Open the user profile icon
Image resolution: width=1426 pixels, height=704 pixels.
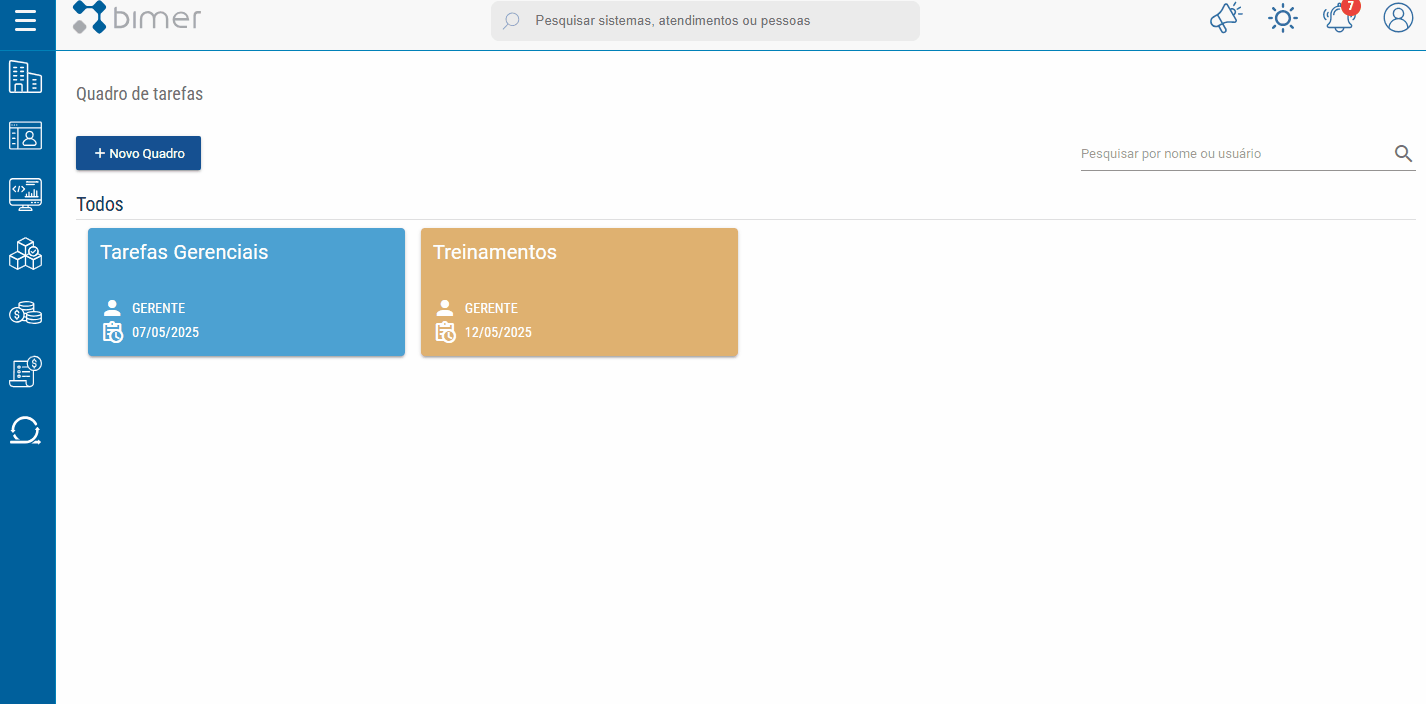1398,18
